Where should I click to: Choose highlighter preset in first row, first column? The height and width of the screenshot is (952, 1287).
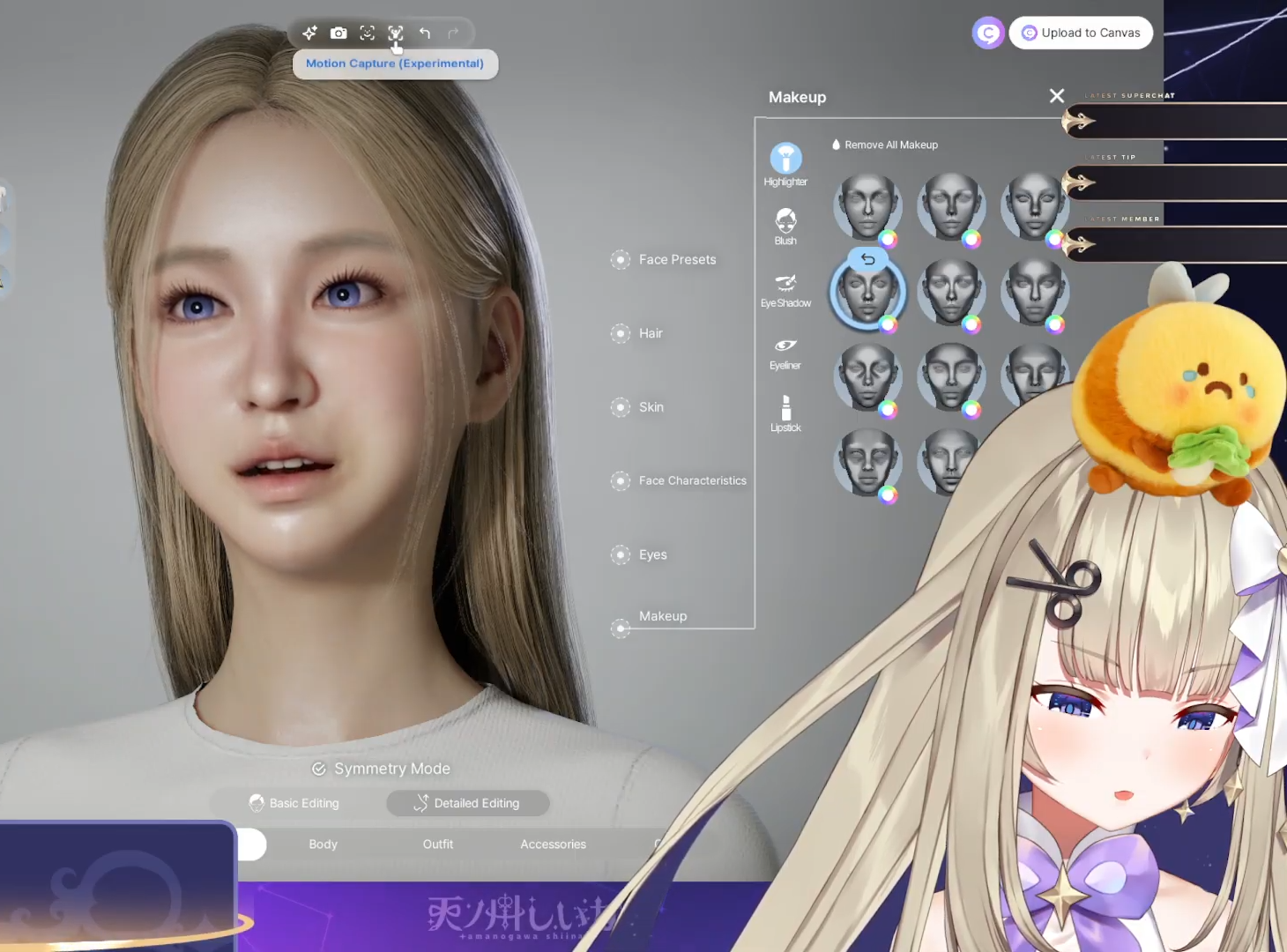[867, 206]
